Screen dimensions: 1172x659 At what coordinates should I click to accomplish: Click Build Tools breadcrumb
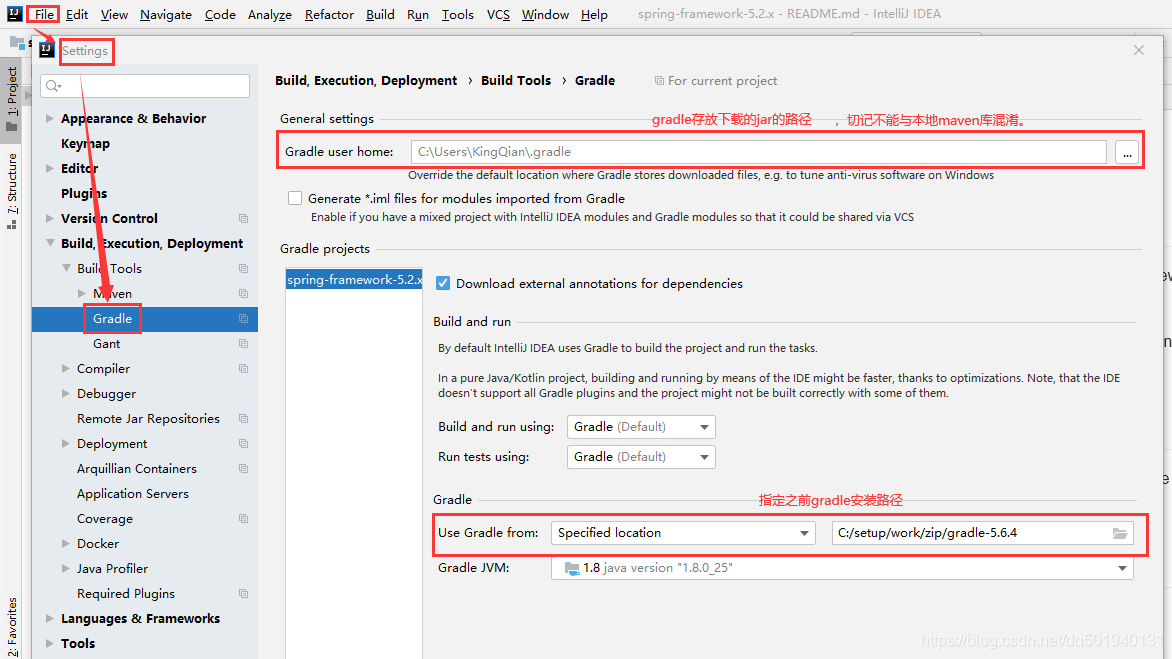(516, 81)
